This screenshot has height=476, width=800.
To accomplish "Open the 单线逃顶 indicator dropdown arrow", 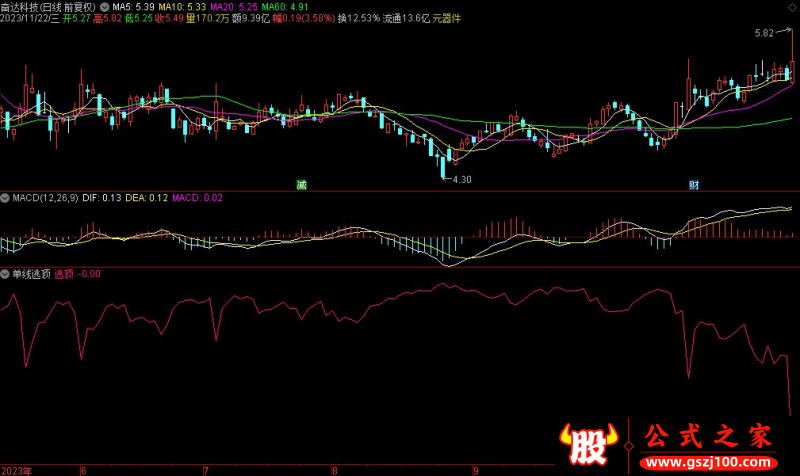I will tap(5, 272).
